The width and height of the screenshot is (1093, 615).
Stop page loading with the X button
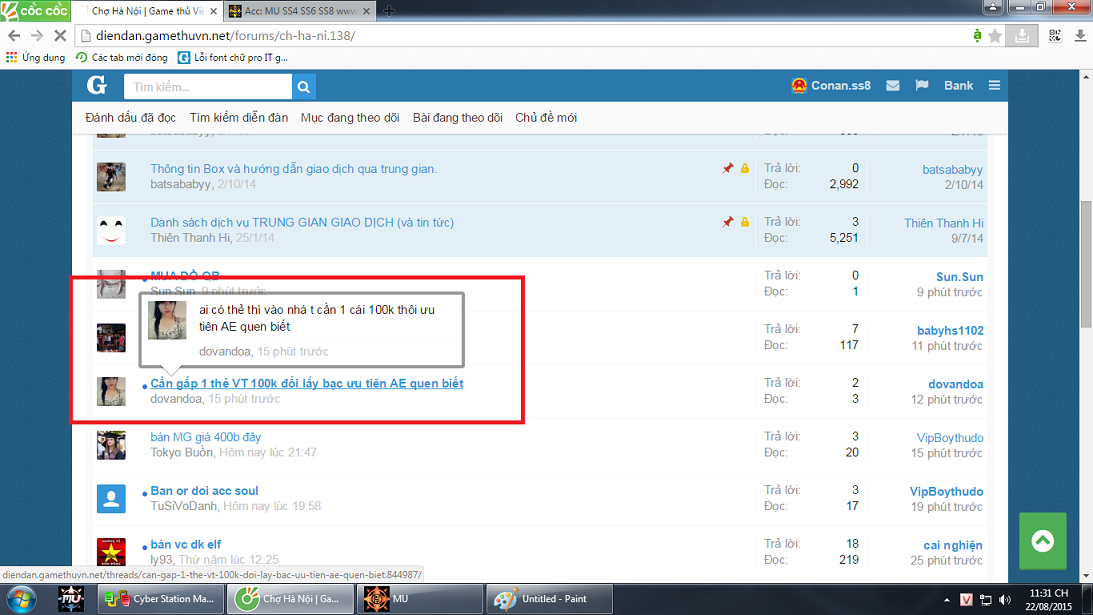(58, 35)
